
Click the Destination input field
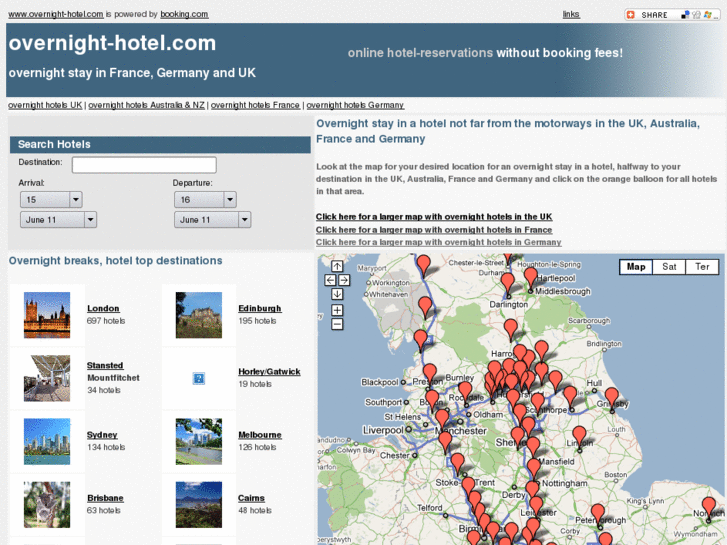[144, 165]
